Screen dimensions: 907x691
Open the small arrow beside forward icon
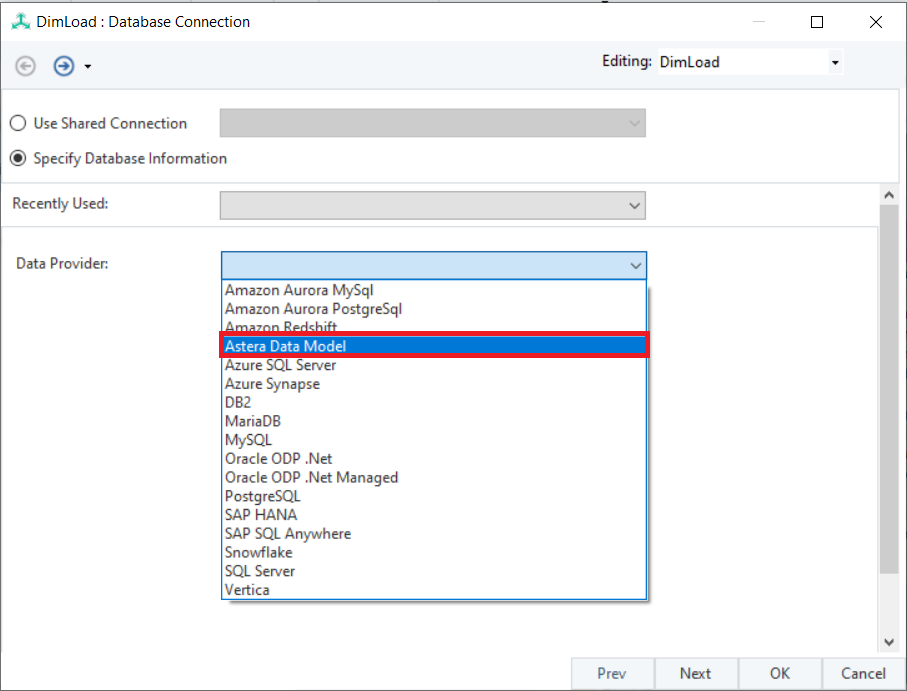88,67
